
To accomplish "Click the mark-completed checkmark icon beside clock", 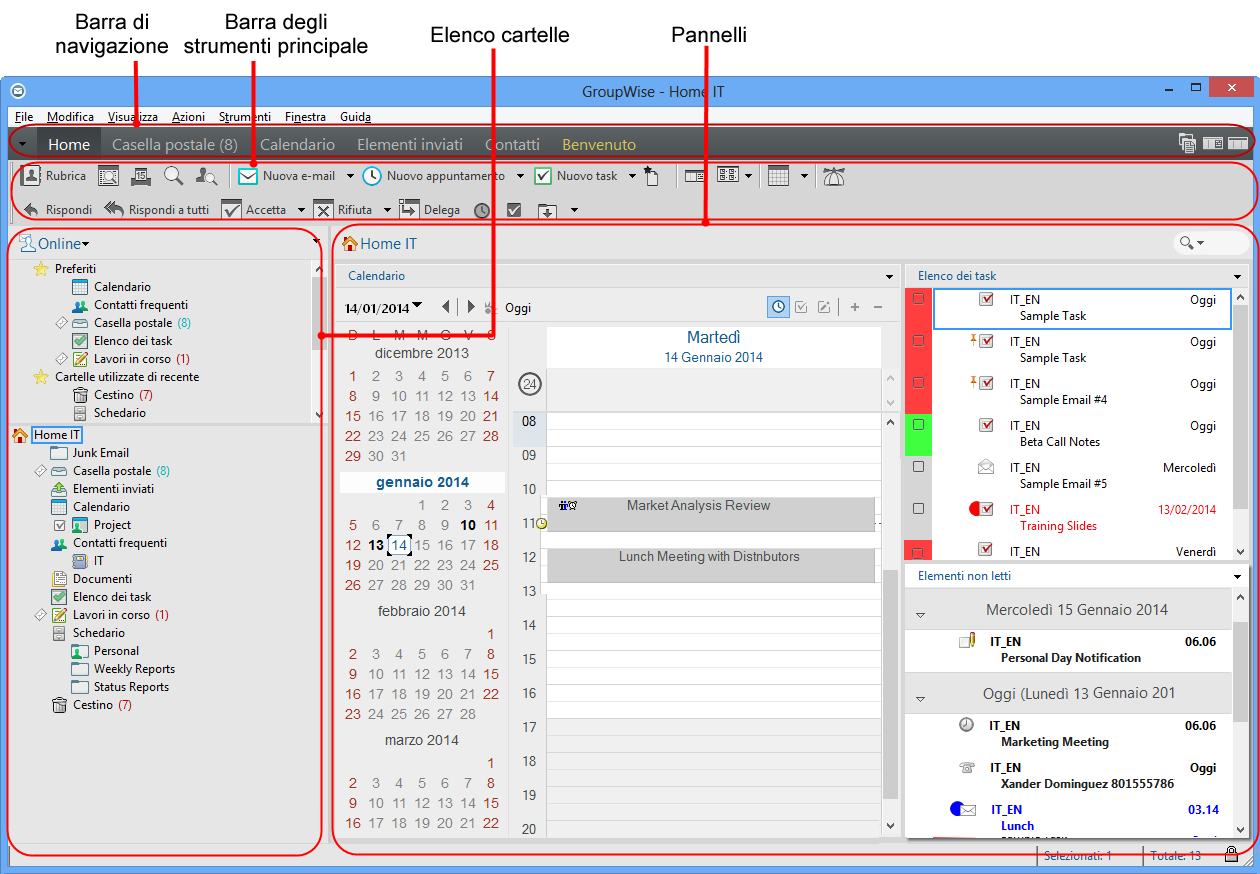I will [x=514, y=210].
